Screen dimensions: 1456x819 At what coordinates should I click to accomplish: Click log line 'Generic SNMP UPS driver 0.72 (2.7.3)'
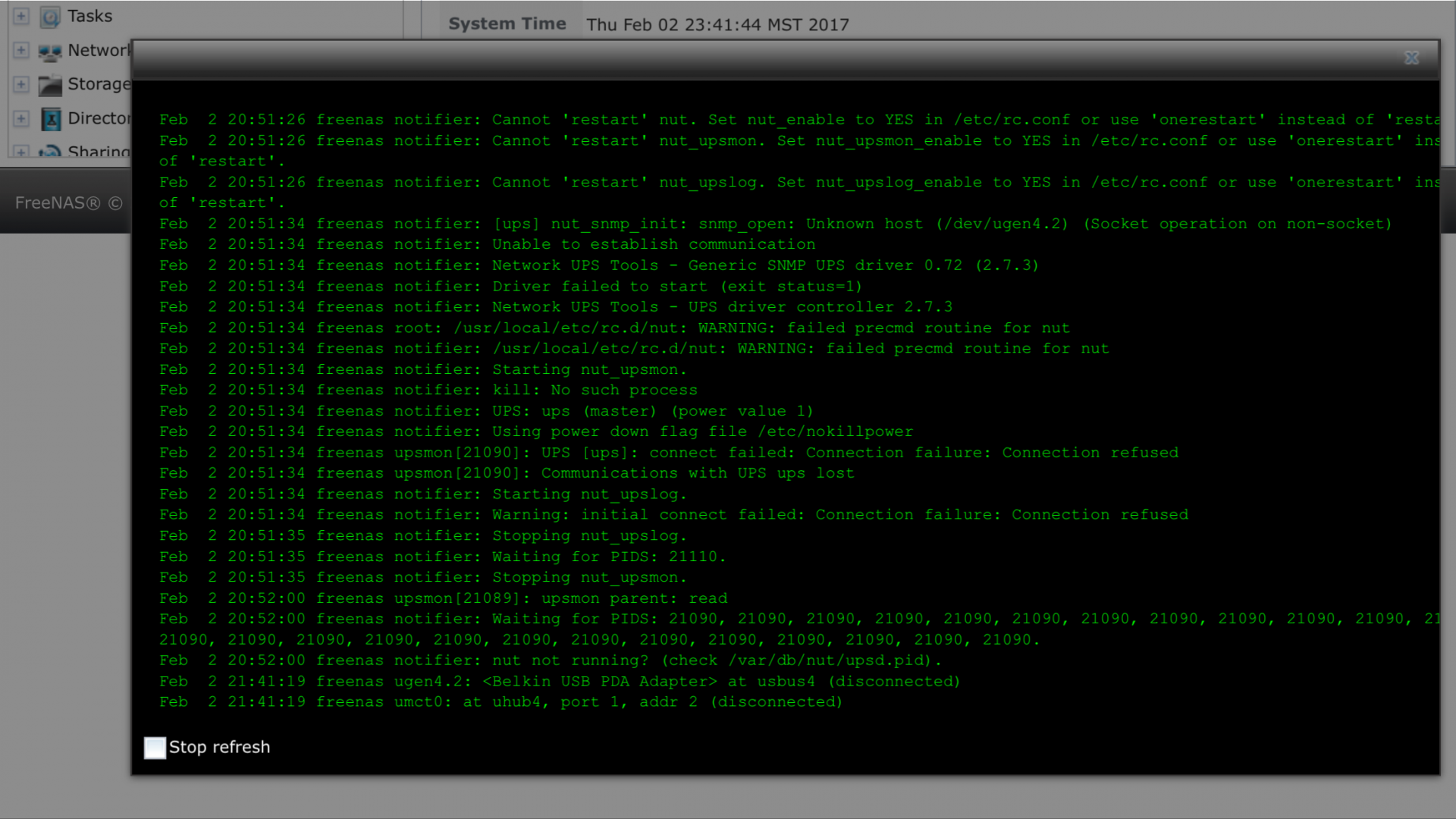[599, 265]
